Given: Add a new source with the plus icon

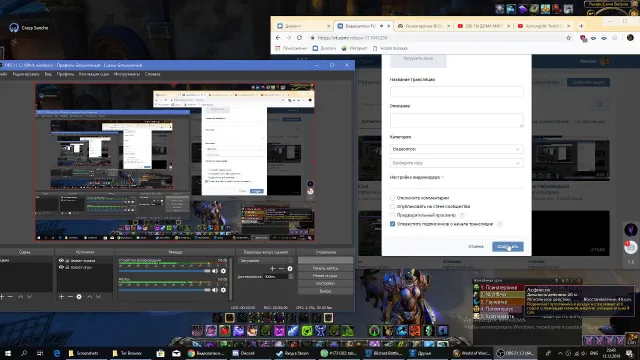Looking at the screenshot, I should 61,297.
